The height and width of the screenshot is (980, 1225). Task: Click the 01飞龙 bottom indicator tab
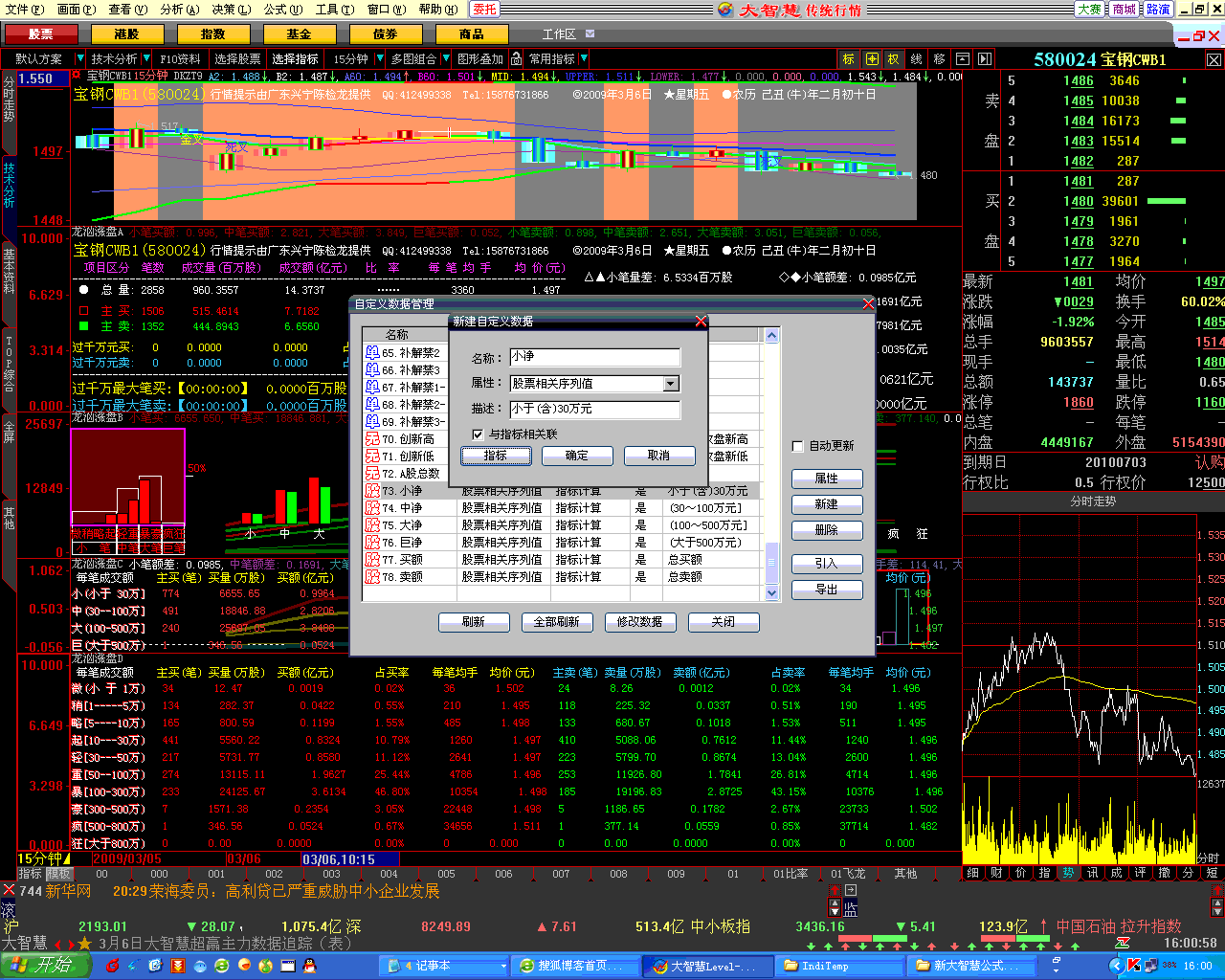(848, 874)
